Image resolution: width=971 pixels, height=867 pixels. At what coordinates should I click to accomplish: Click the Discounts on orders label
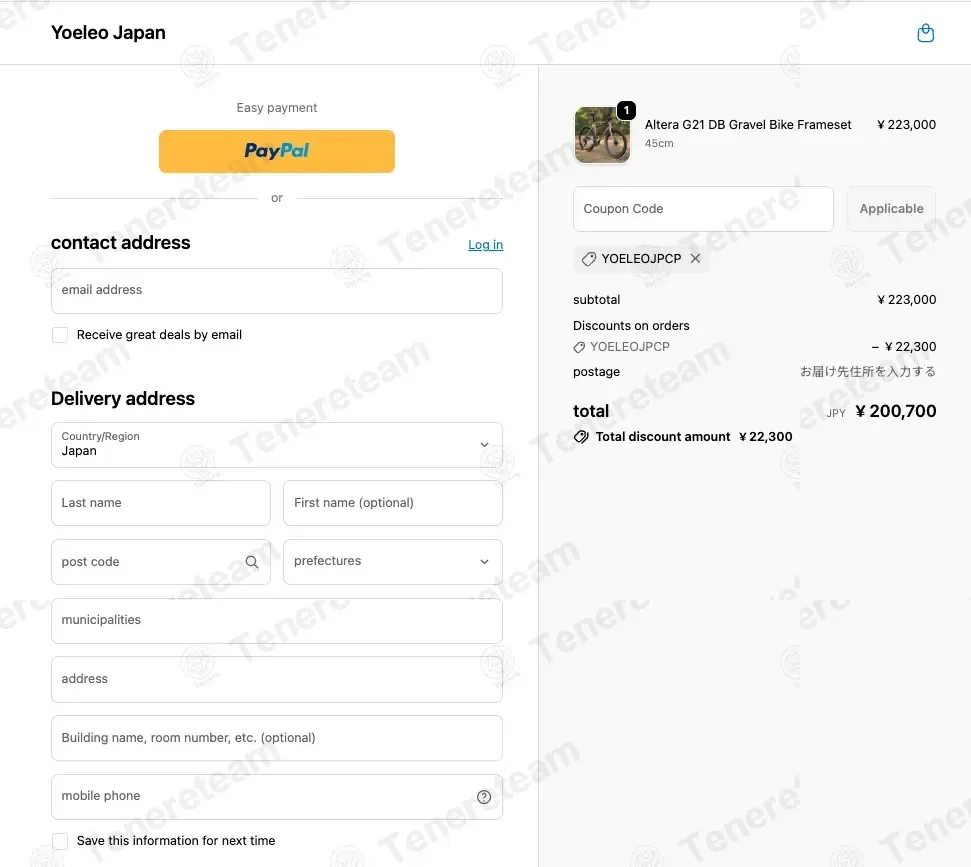pos(631,326)
